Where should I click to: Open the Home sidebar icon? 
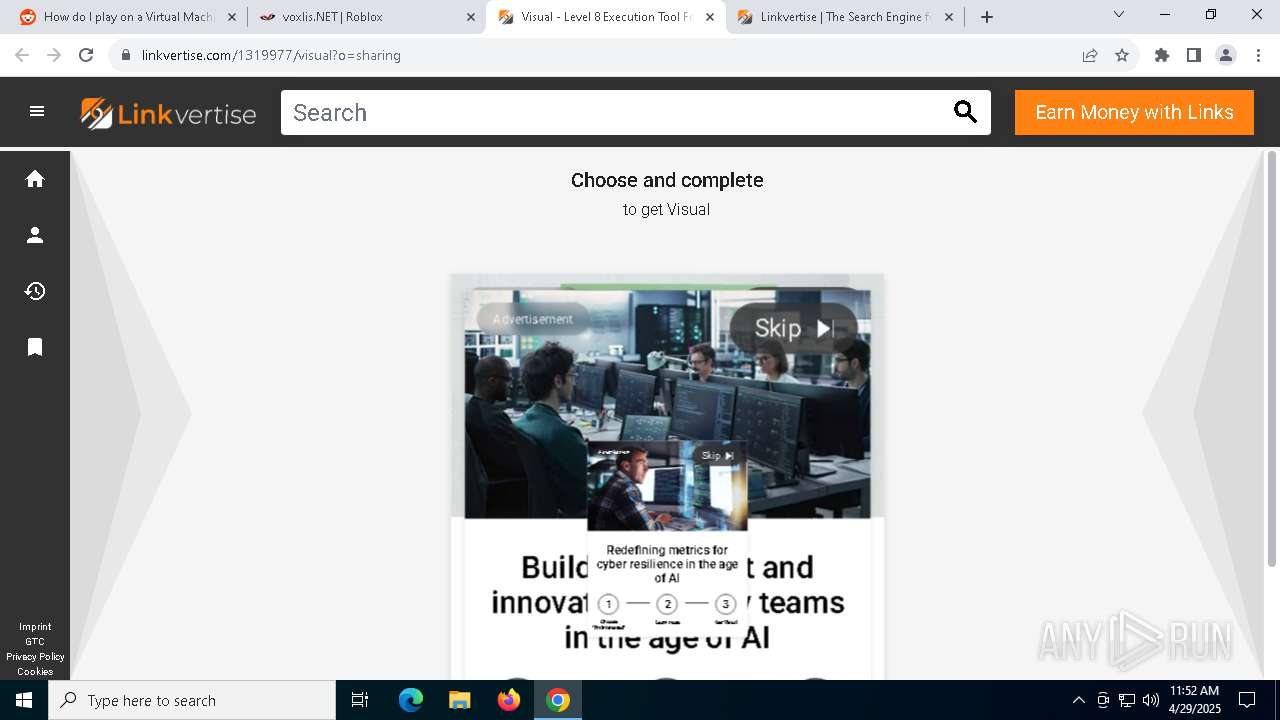coord(35,179)
